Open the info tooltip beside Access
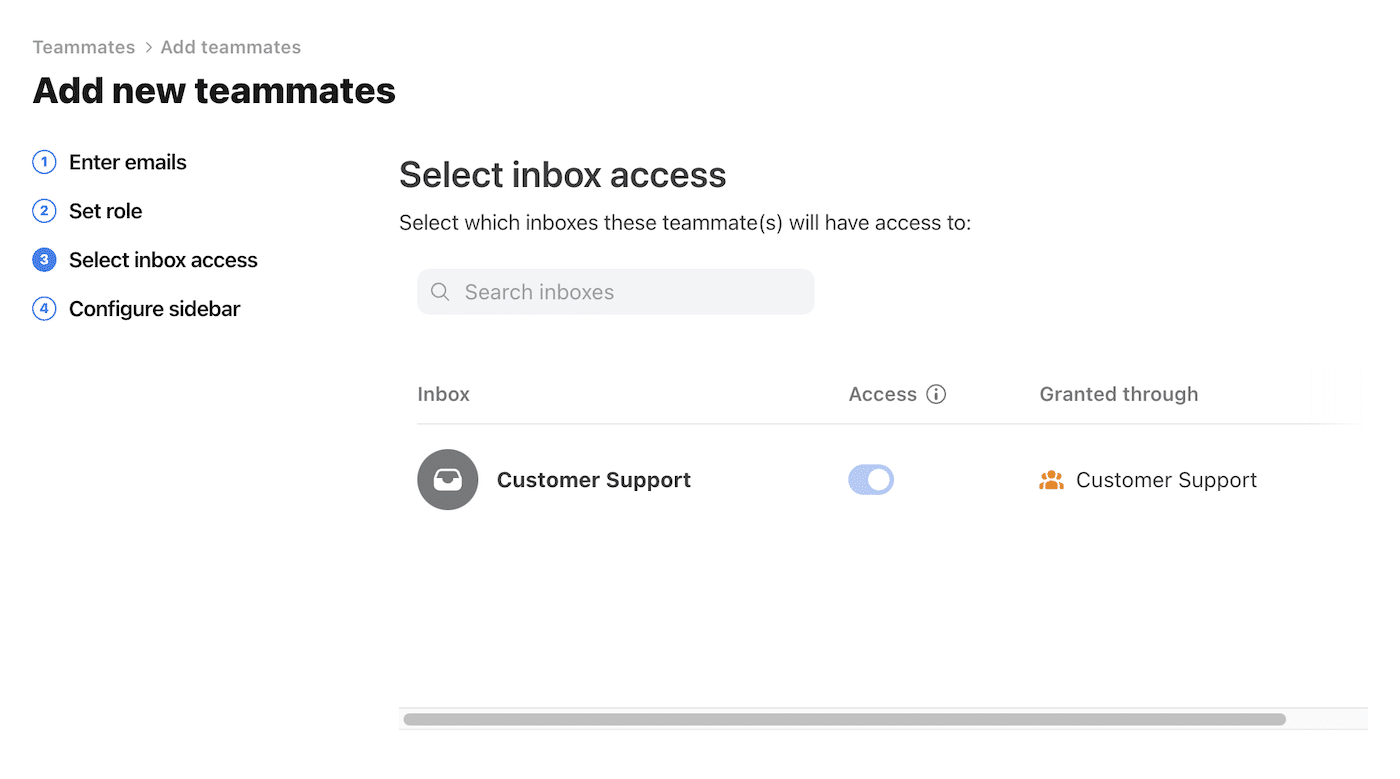The height and width of the screenshot is (779, 1400). (937, 394)
